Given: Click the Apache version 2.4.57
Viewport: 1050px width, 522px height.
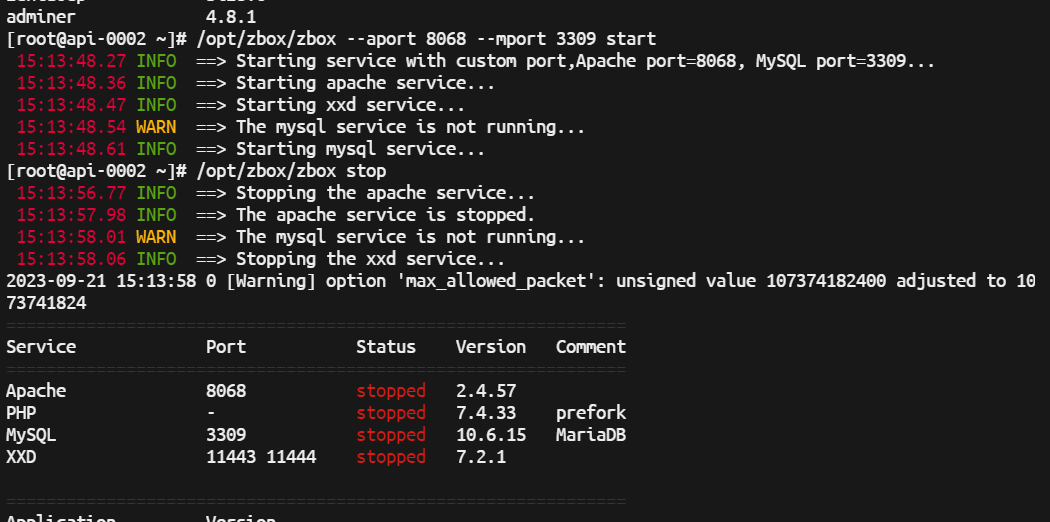Looking at the screenshot, I should coord(486,391).
